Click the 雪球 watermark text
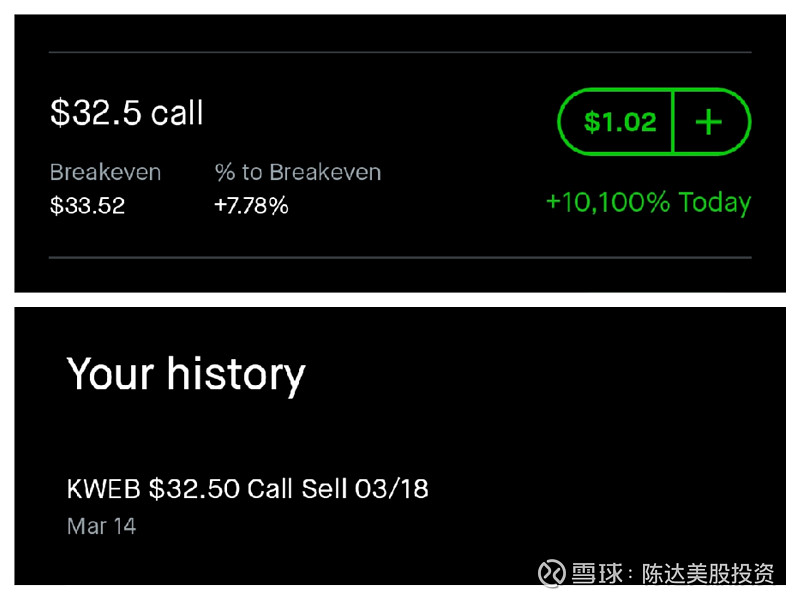 click(597, 573)
